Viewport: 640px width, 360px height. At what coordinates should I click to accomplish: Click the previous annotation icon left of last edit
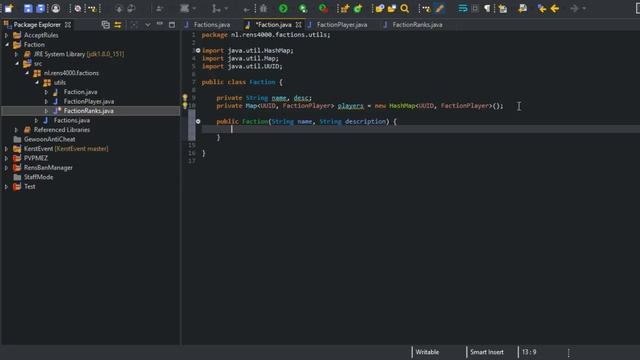pos(522,9)
